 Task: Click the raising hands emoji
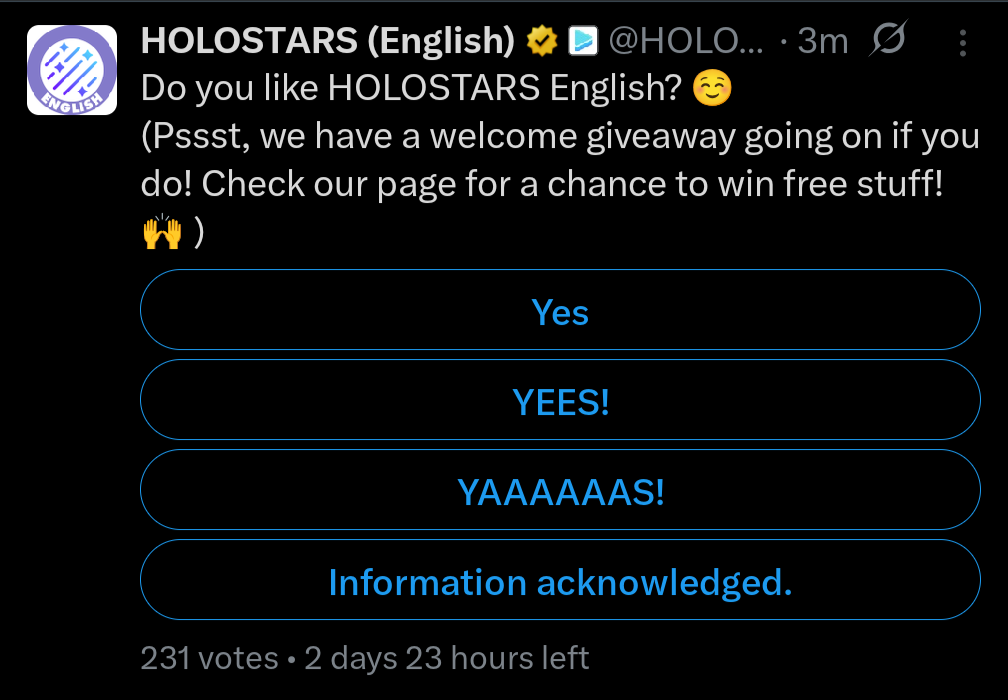(x=162, y=232)
